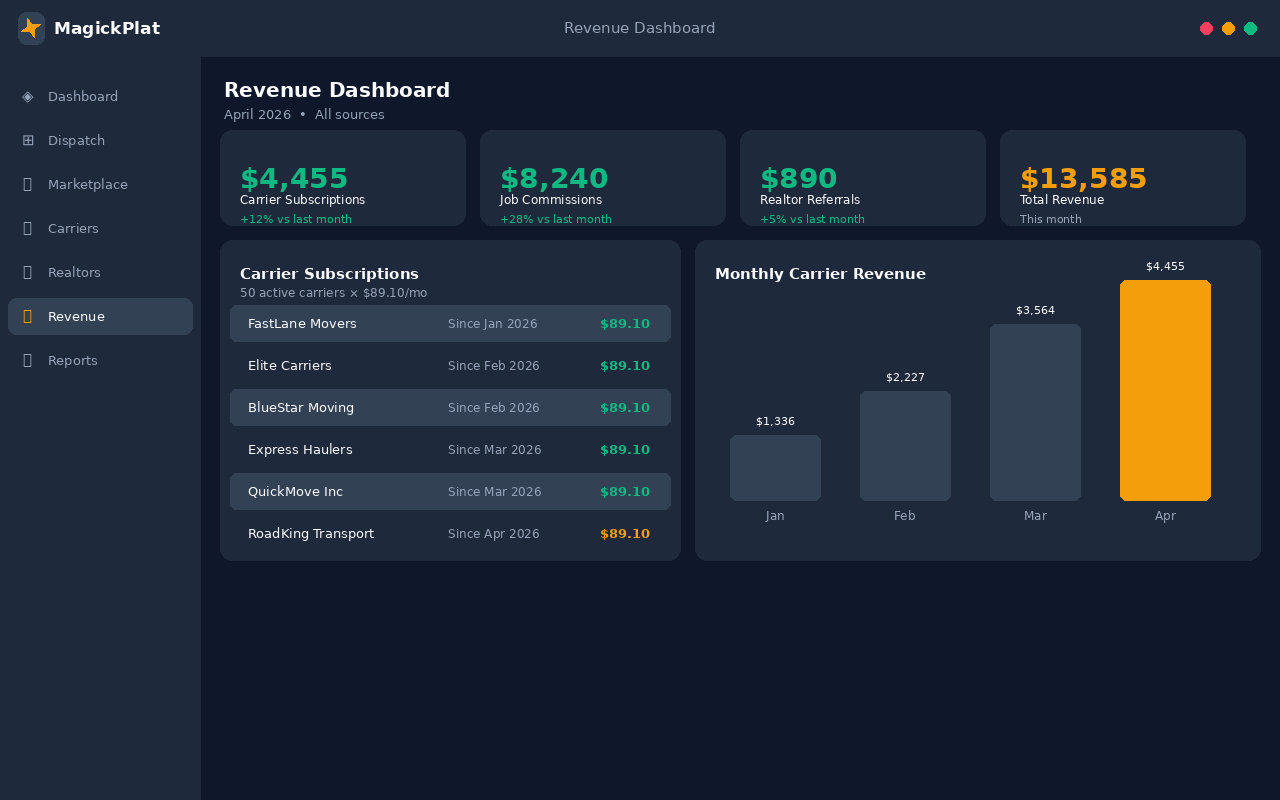
Task: Click the icon beside Dashboard in sidebar
Action: (x=28, y=97)
